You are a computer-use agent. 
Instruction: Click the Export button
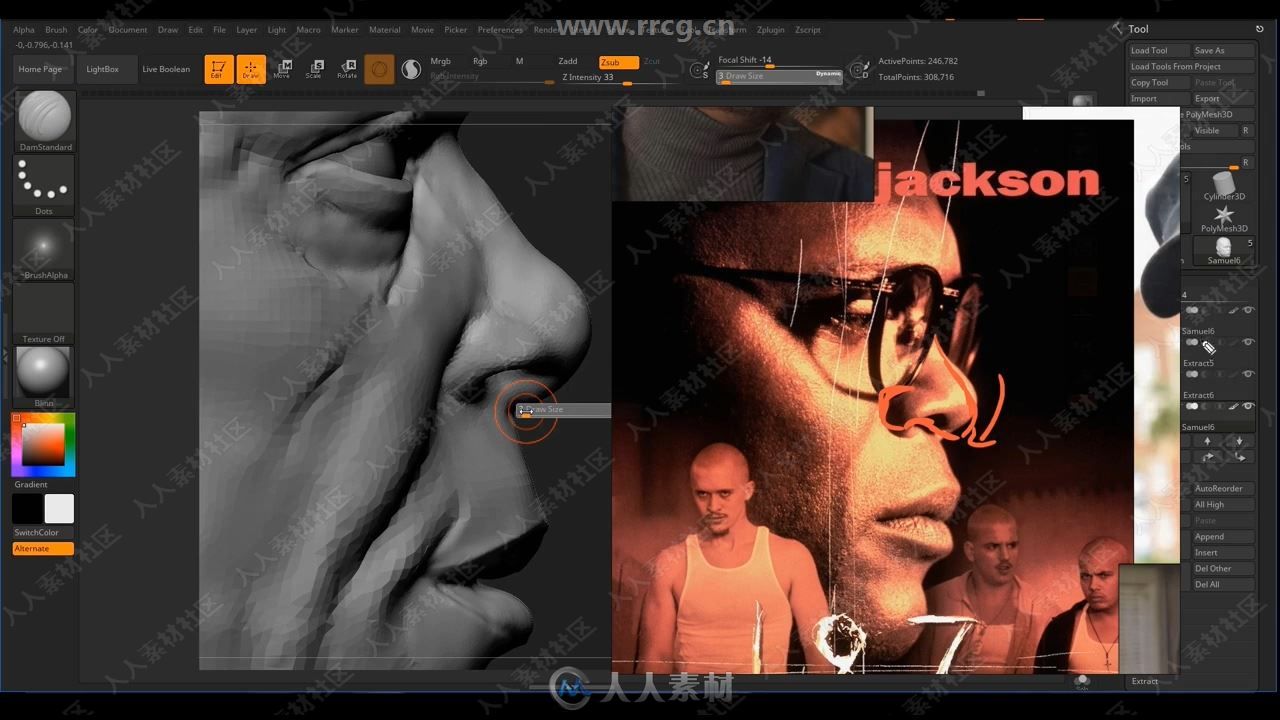point(1224,98)
